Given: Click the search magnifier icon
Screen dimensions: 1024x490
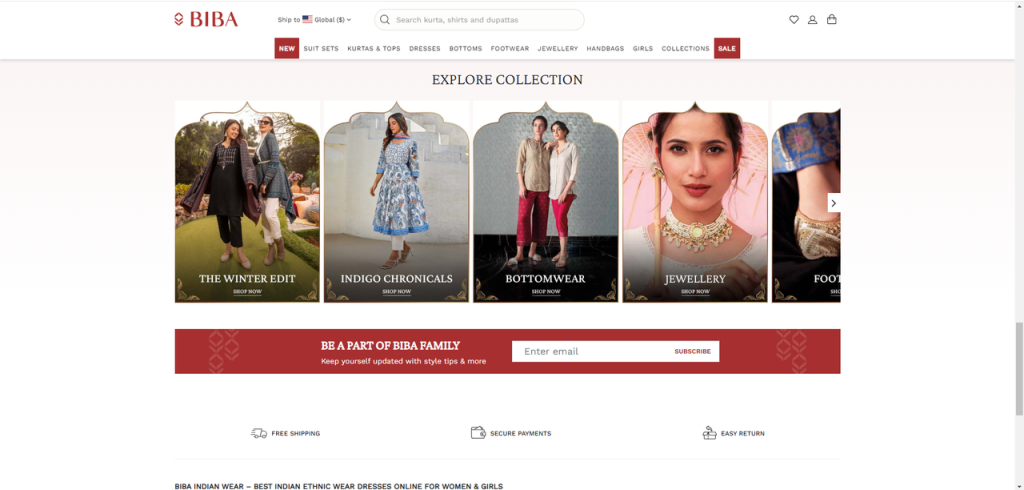Looking at the screenshot, I should (385, 20).
